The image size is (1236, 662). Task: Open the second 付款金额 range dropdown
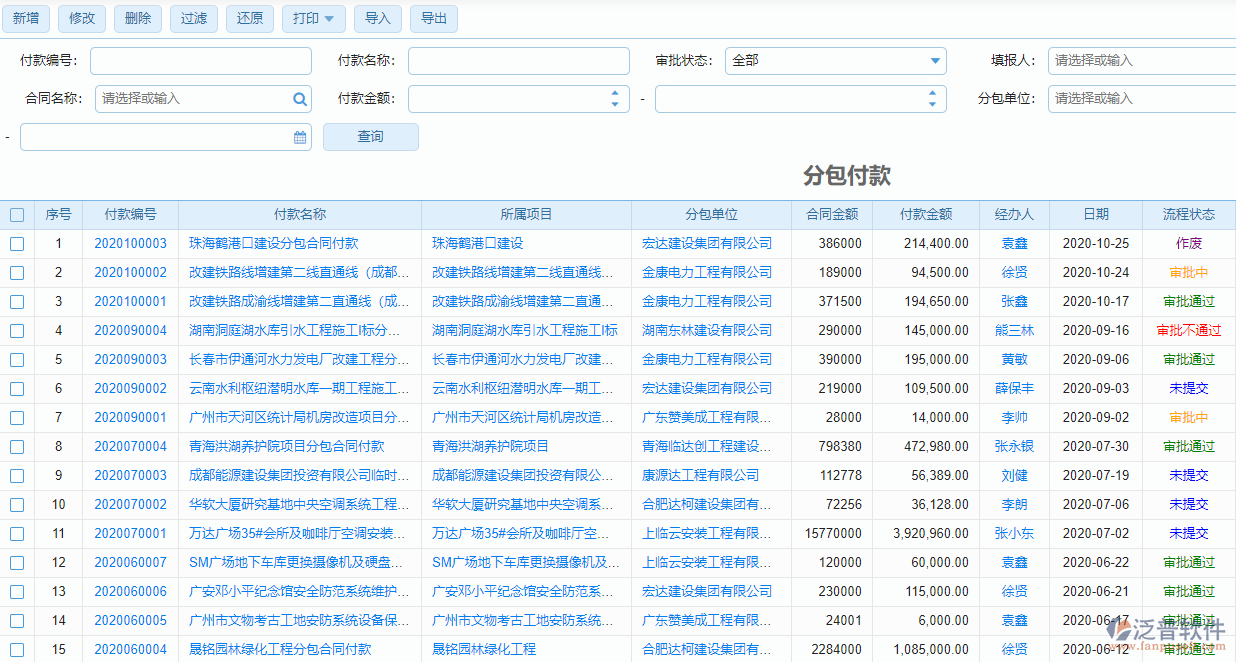point(931,99)
